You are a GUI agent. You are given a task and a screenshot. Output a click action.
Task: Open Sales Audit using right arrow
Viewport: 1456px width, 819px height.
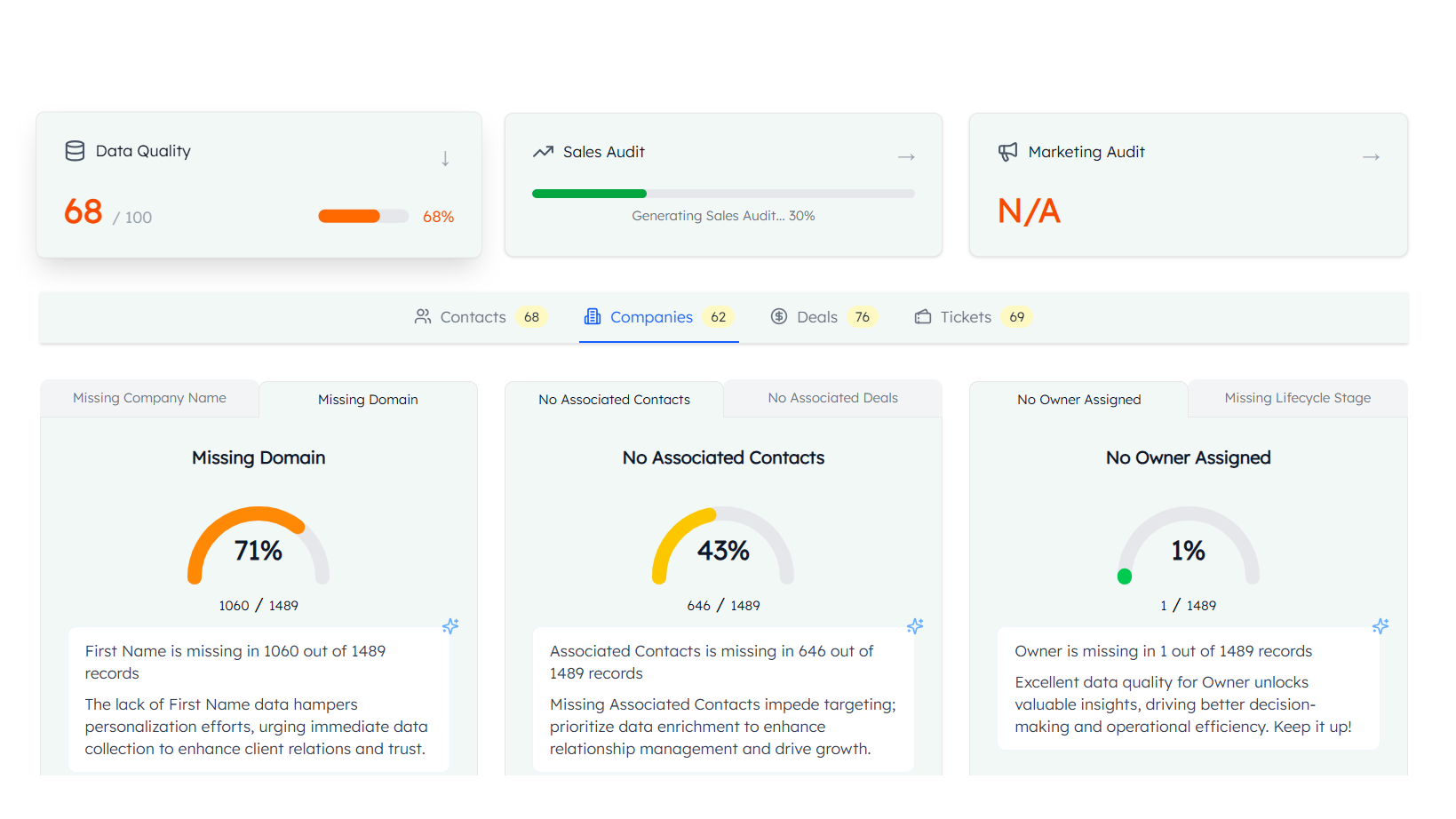[x=906, y=157]
